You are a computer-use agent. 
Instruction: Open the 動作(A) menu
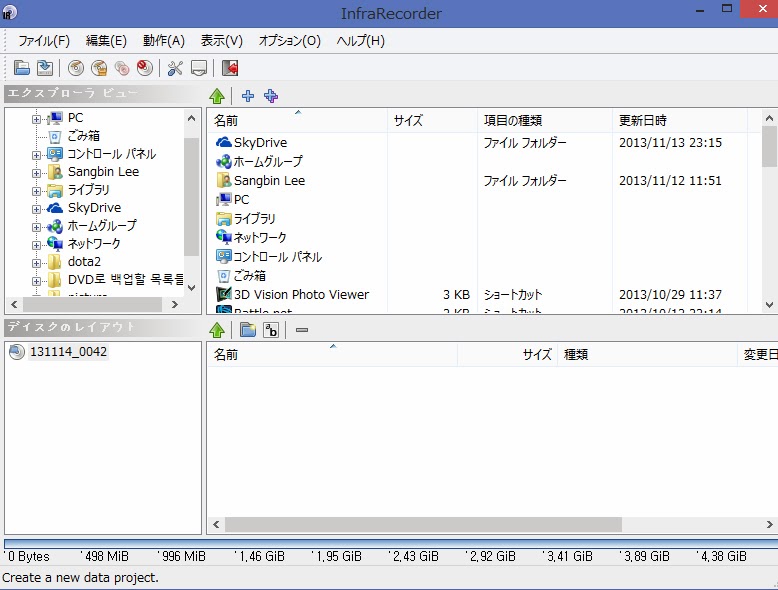click(164, 41)
